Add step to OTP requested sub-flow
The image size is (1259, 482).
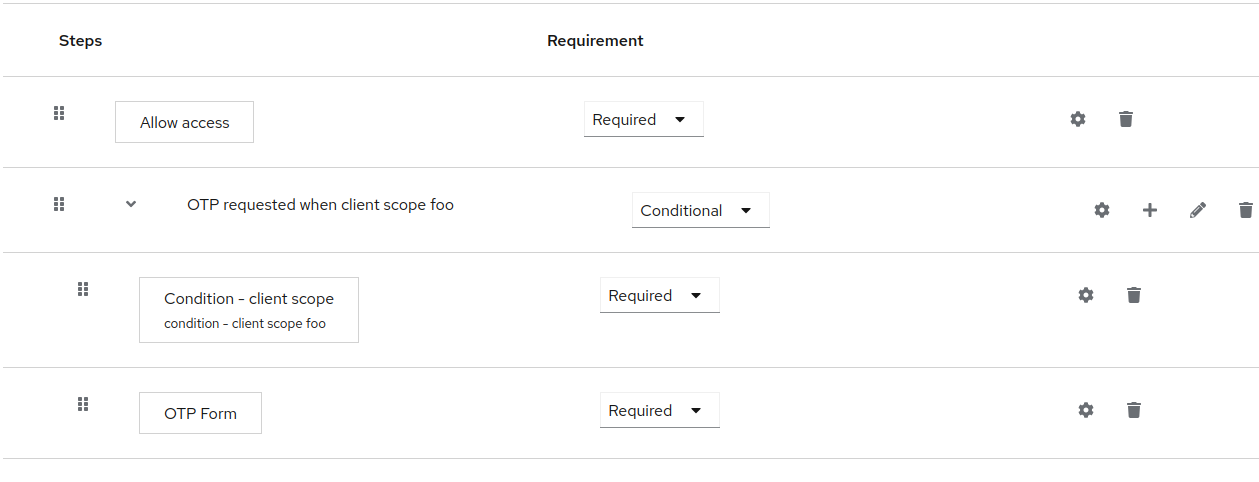pos(1149,210)
